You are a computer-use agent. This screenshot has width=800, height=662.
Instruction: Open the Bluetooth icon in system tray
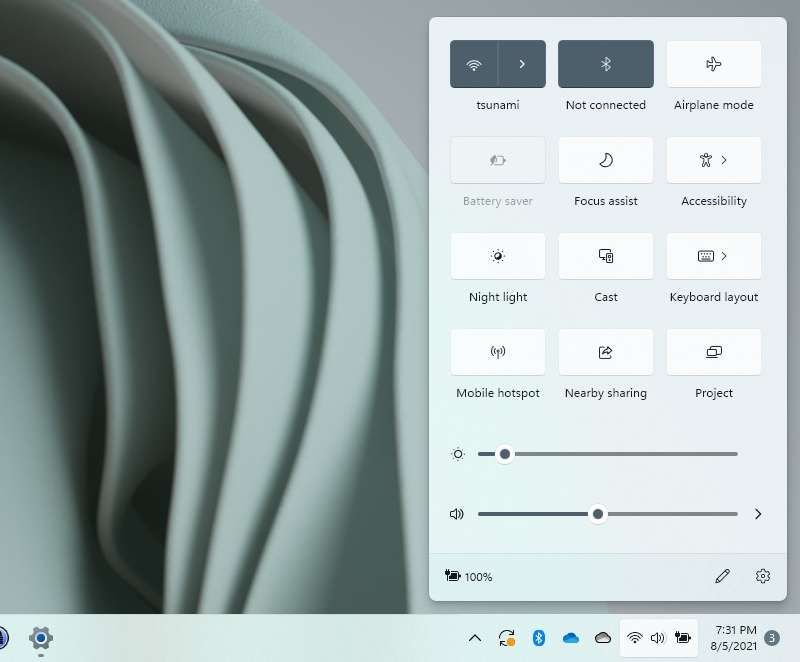click(x=539, y=638)
